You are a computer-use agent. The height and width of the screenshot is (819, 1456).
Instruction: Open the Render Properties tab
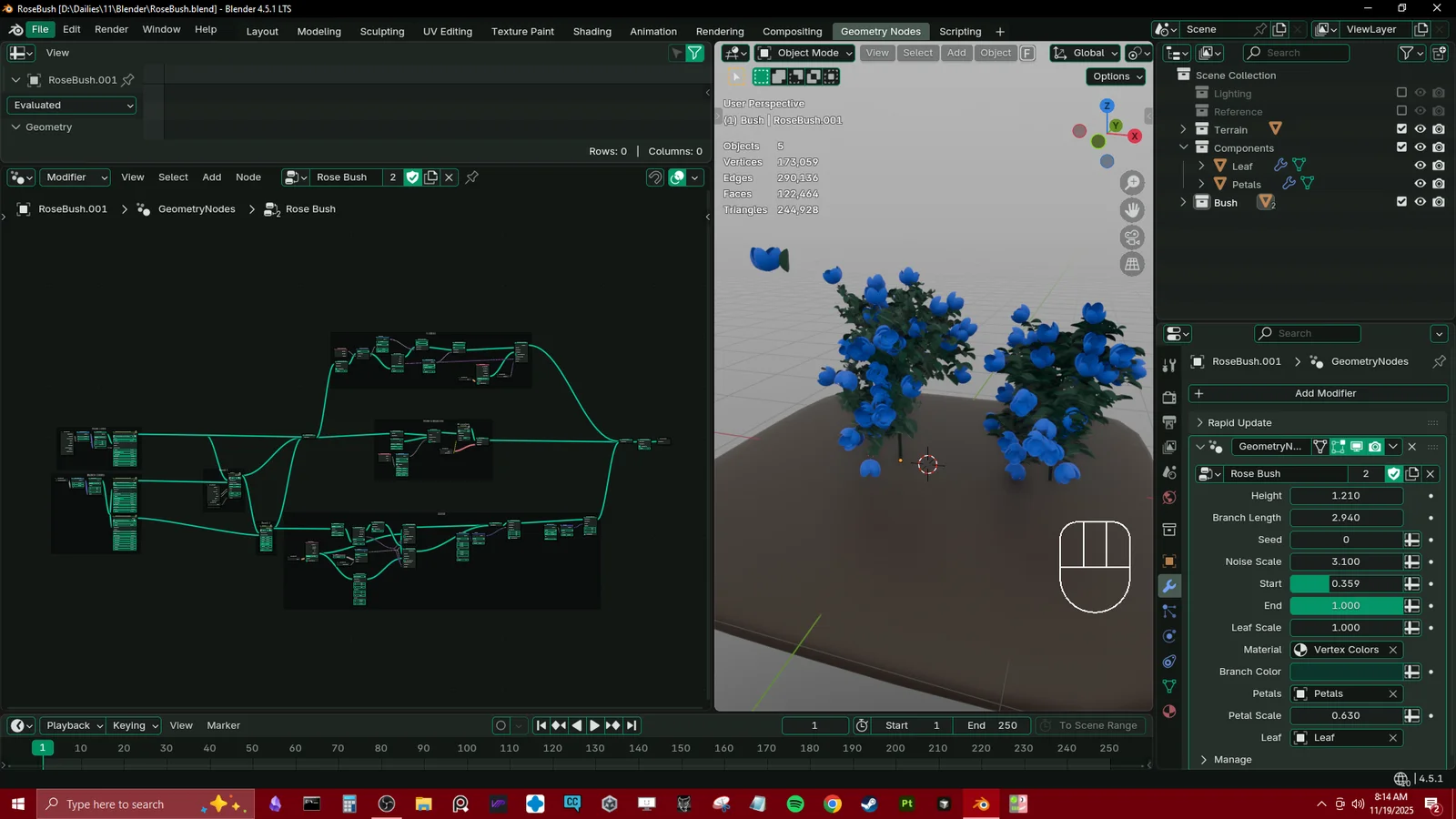1169,398
